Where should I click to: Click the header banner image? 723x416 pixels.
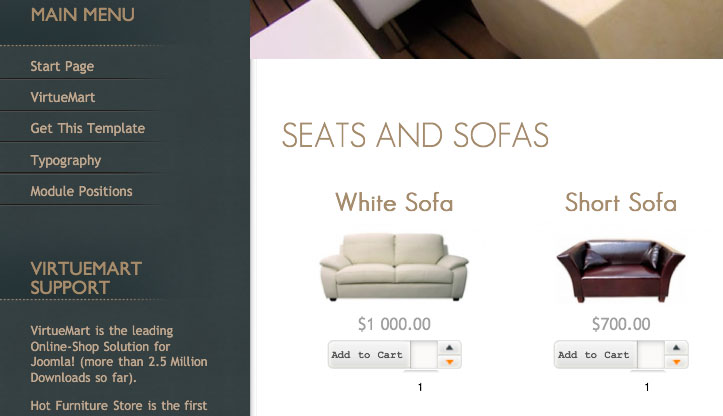pyautogui.click(x=486, y=29)
